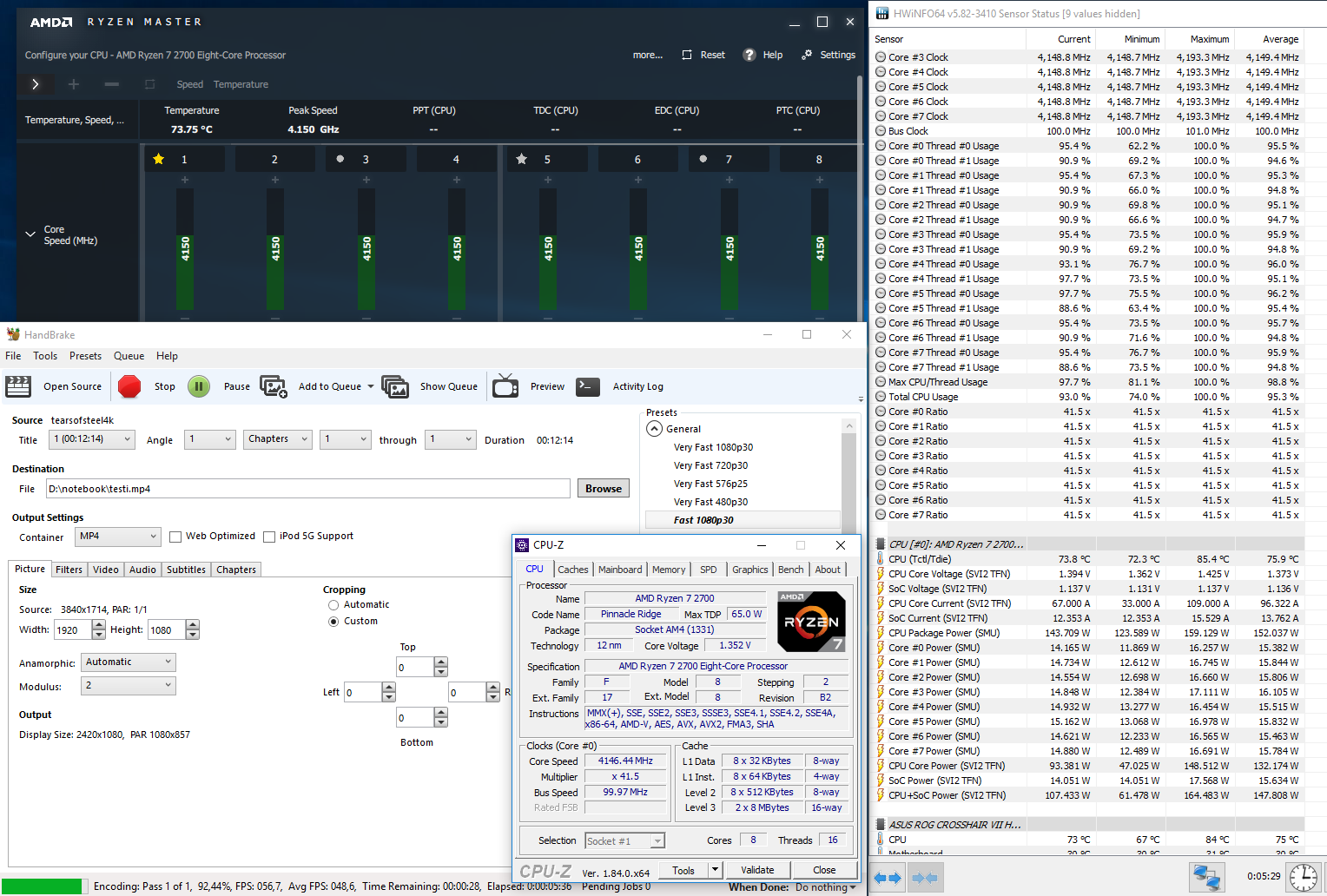The height and width of the screenshot is (896, 1327).
Task: Click the Ryzen logo in CPU-Z
Action: click(x=811, y=621)
